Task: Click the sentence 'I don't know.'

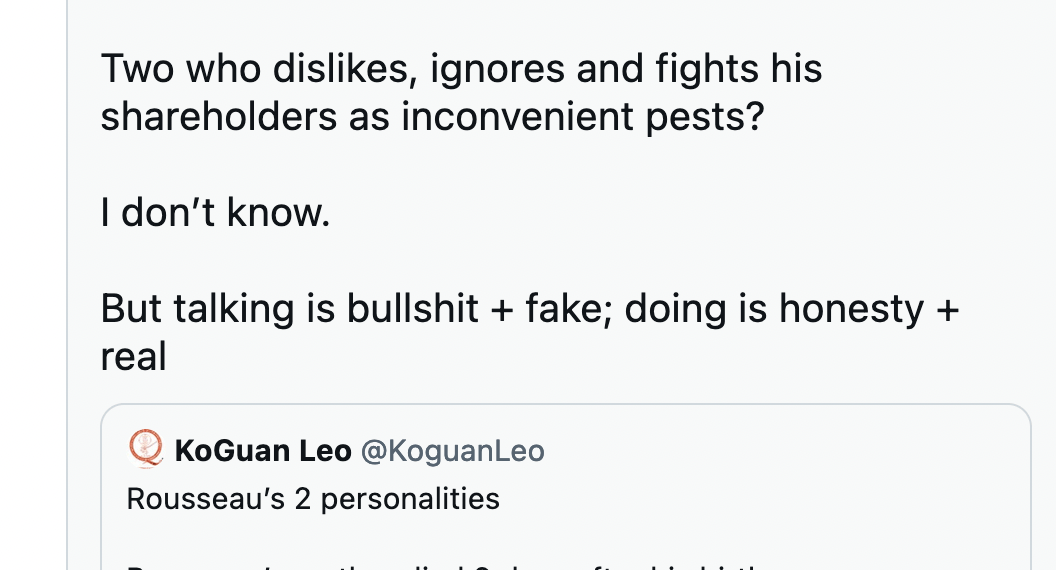Action: coord(216,212)
